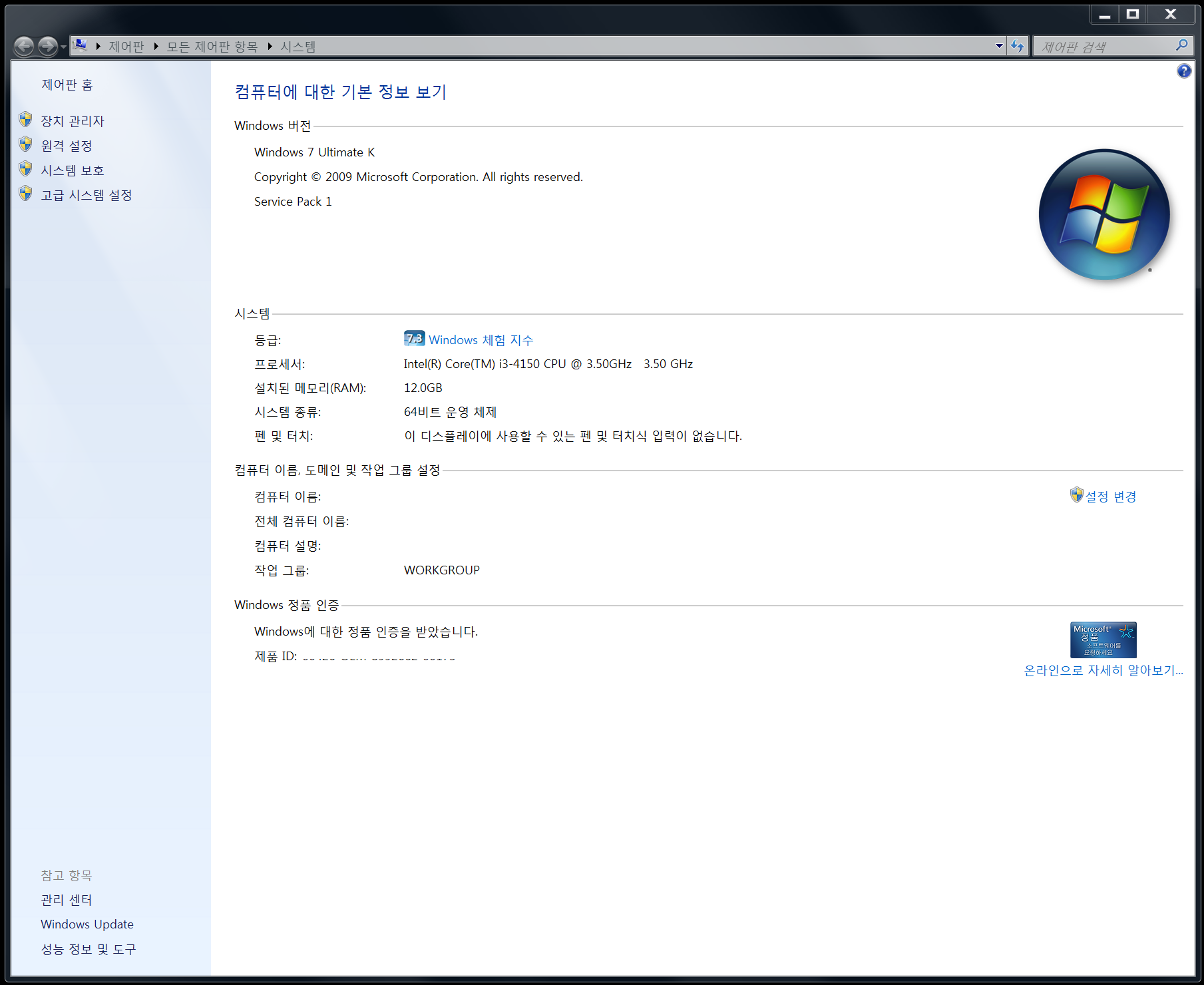1204x985 pixels.
Task: Click the refresh icon beside address bar
Action: [1018, 46]
